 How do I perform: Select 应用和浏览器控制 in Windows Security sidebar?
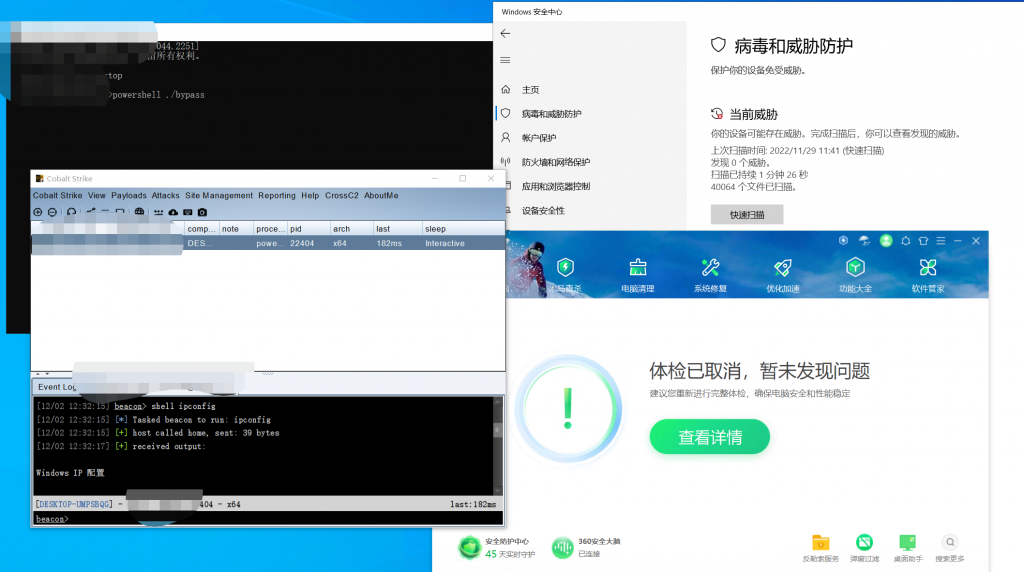555,186
